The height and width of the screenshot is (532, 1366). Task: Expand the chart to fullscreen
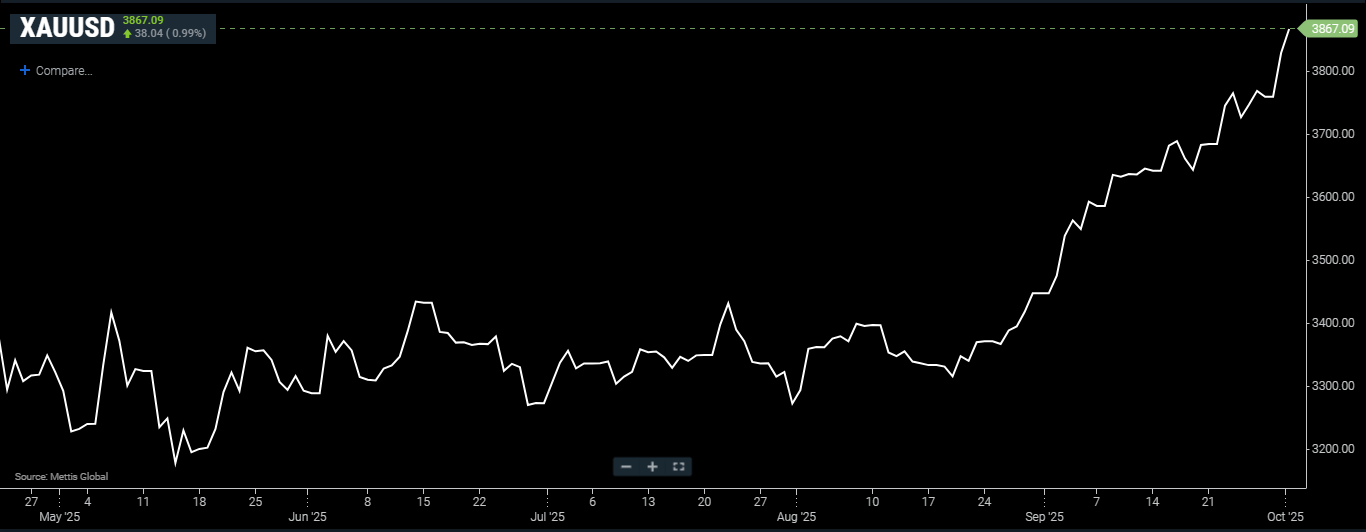pos(678,467)
